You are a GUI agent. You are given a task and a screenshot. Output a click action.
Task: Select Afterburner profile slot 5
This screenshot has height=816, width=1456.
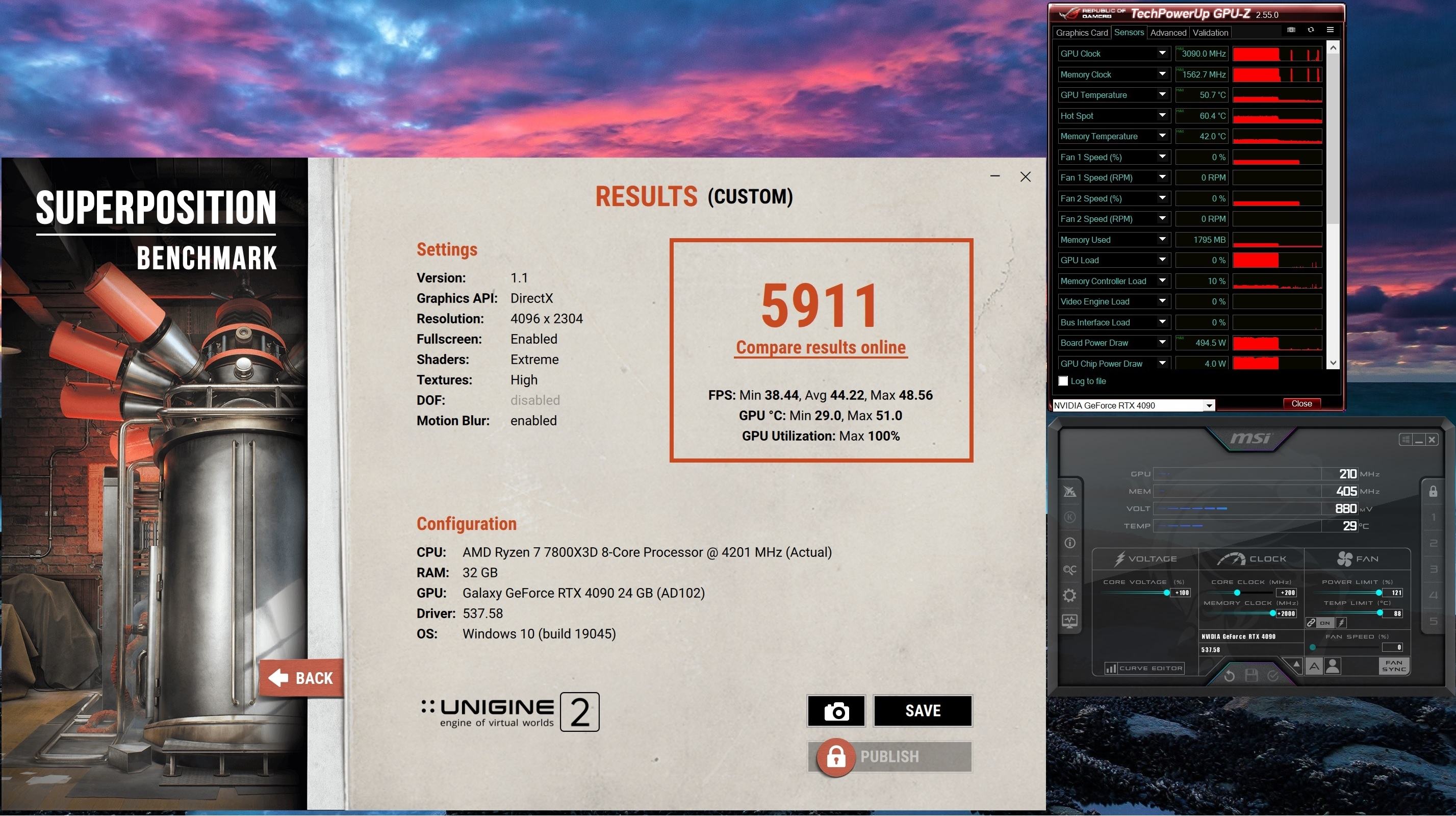(1433, 622)
